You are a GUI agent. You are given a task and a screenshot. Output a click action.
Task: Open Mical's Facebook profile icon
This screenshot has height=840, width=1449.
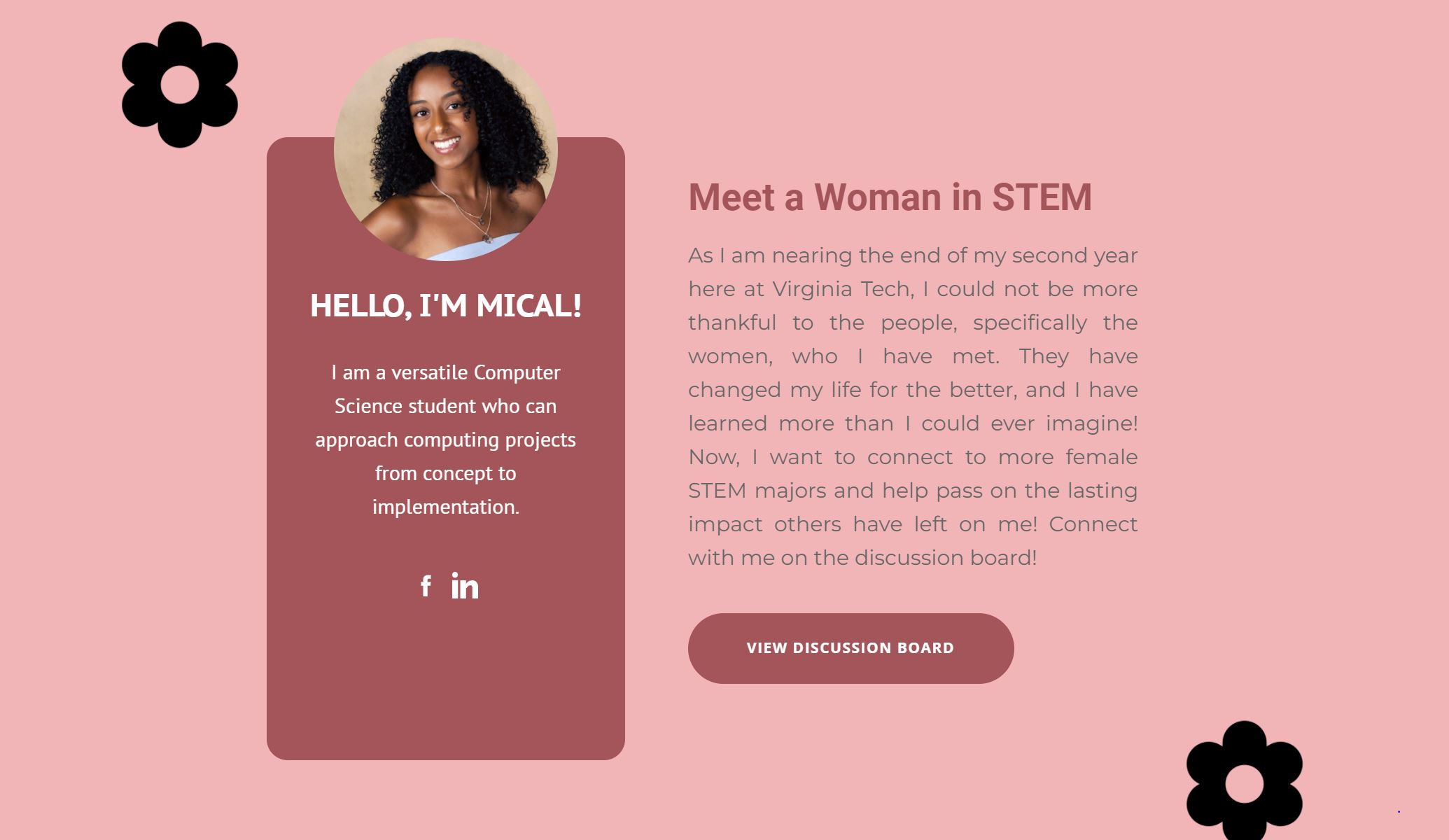(426, 586)
